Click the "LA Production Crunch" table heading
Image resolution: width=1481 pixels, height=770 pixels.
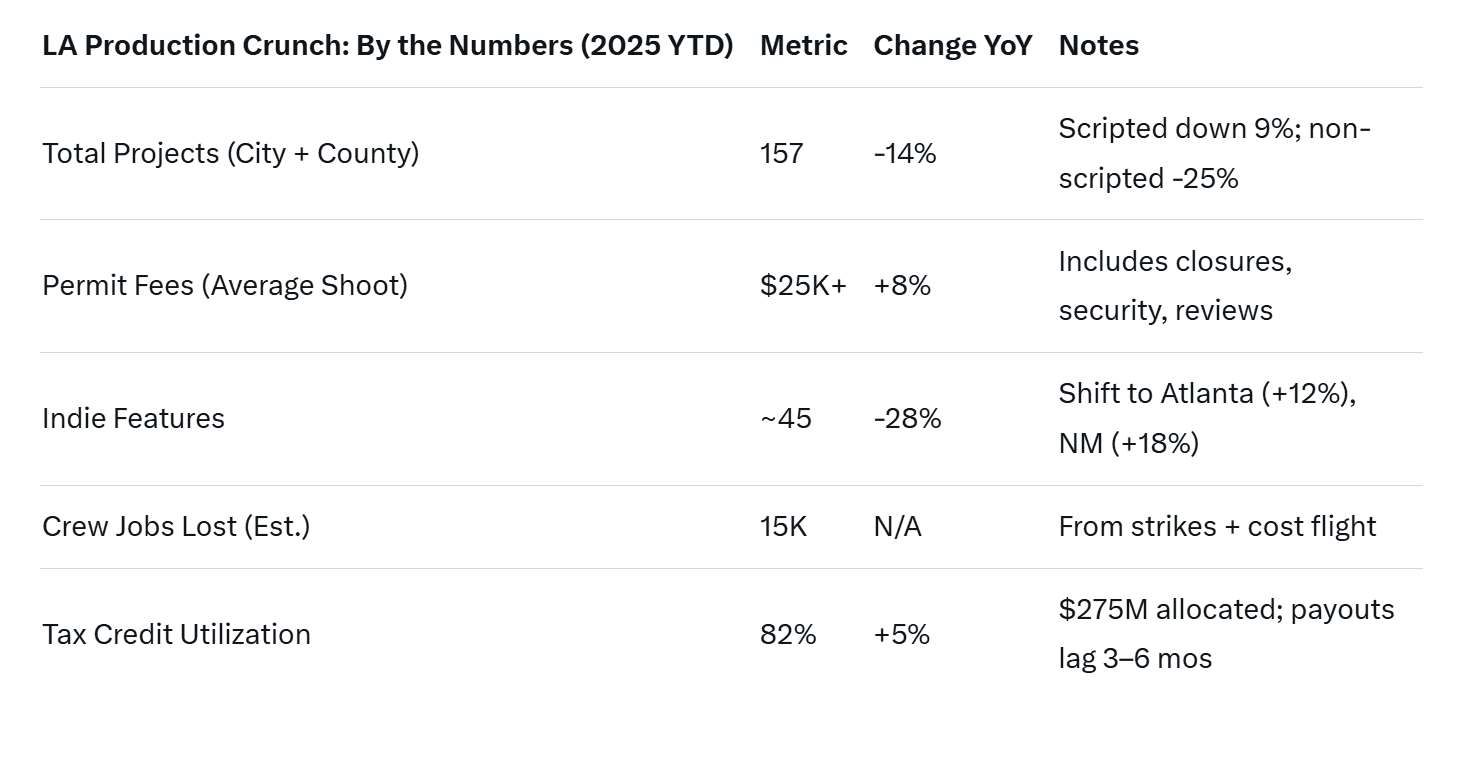[387, 46]
